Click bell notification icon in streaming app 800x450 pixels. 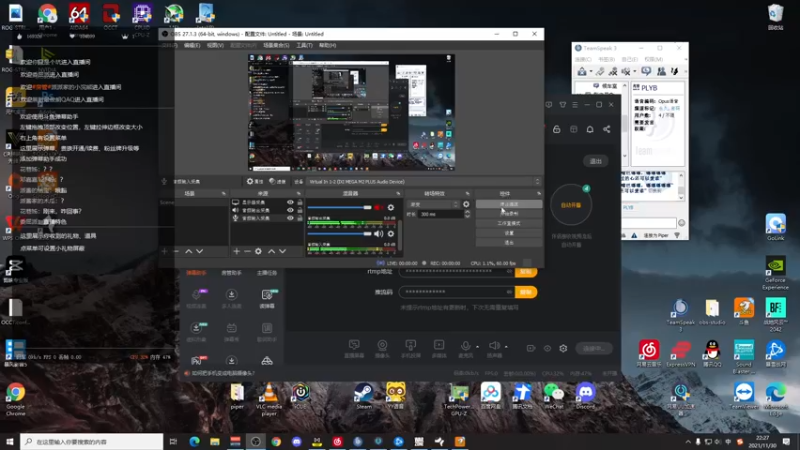coord(590,130)
